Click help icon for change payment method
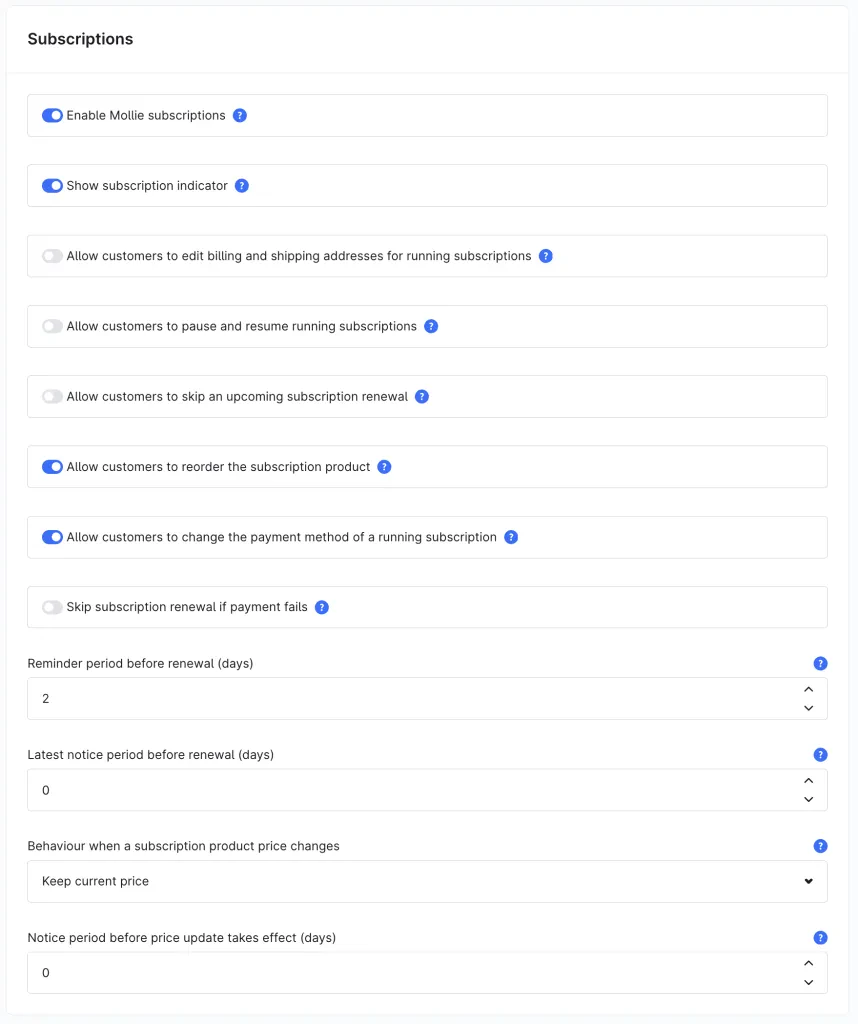 click(511, 537)
